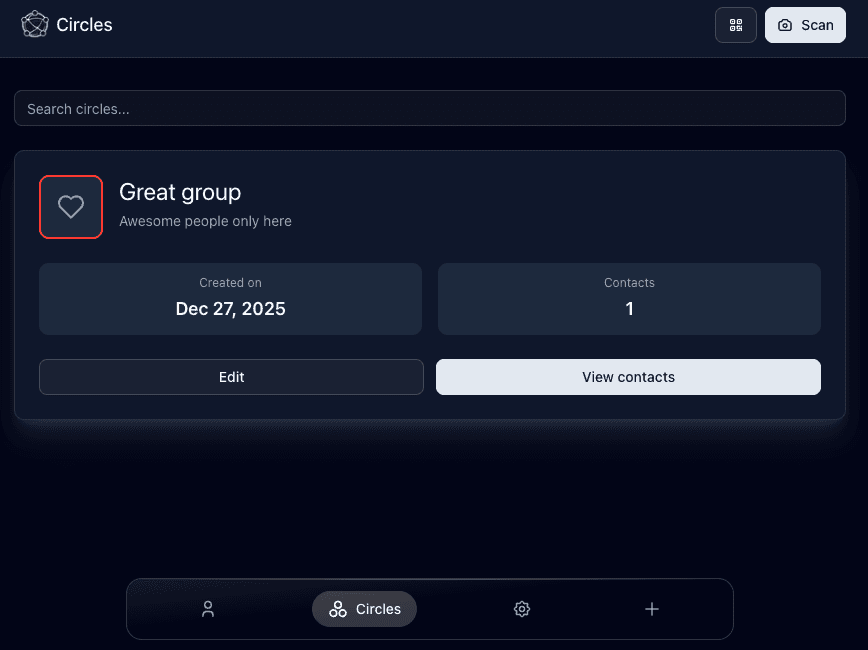
Task: Click the plus icon in bottom nav
Action: point(652,609)
